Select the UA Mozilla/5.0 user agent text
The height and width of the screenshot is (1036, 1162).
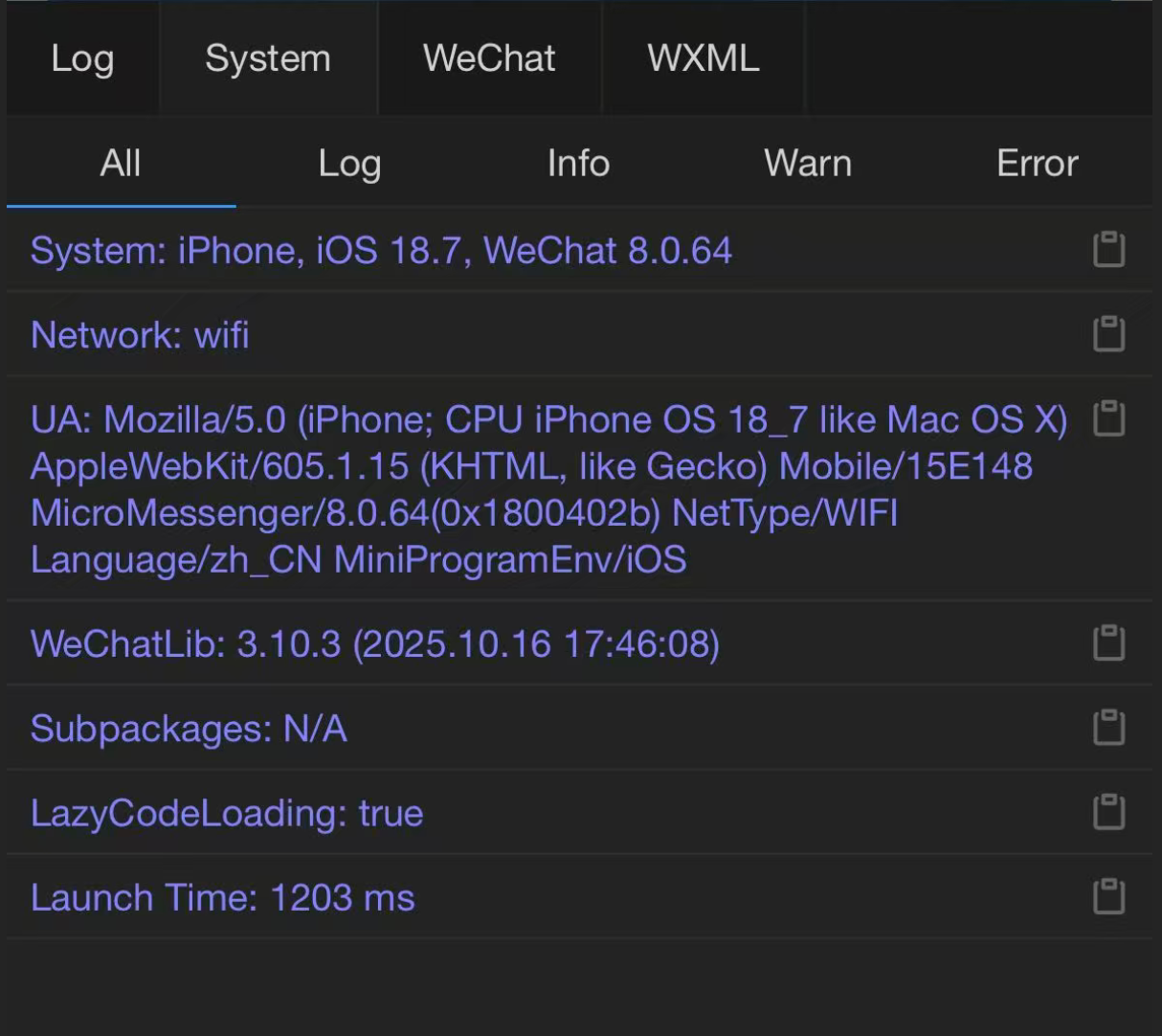pos(549,489)
